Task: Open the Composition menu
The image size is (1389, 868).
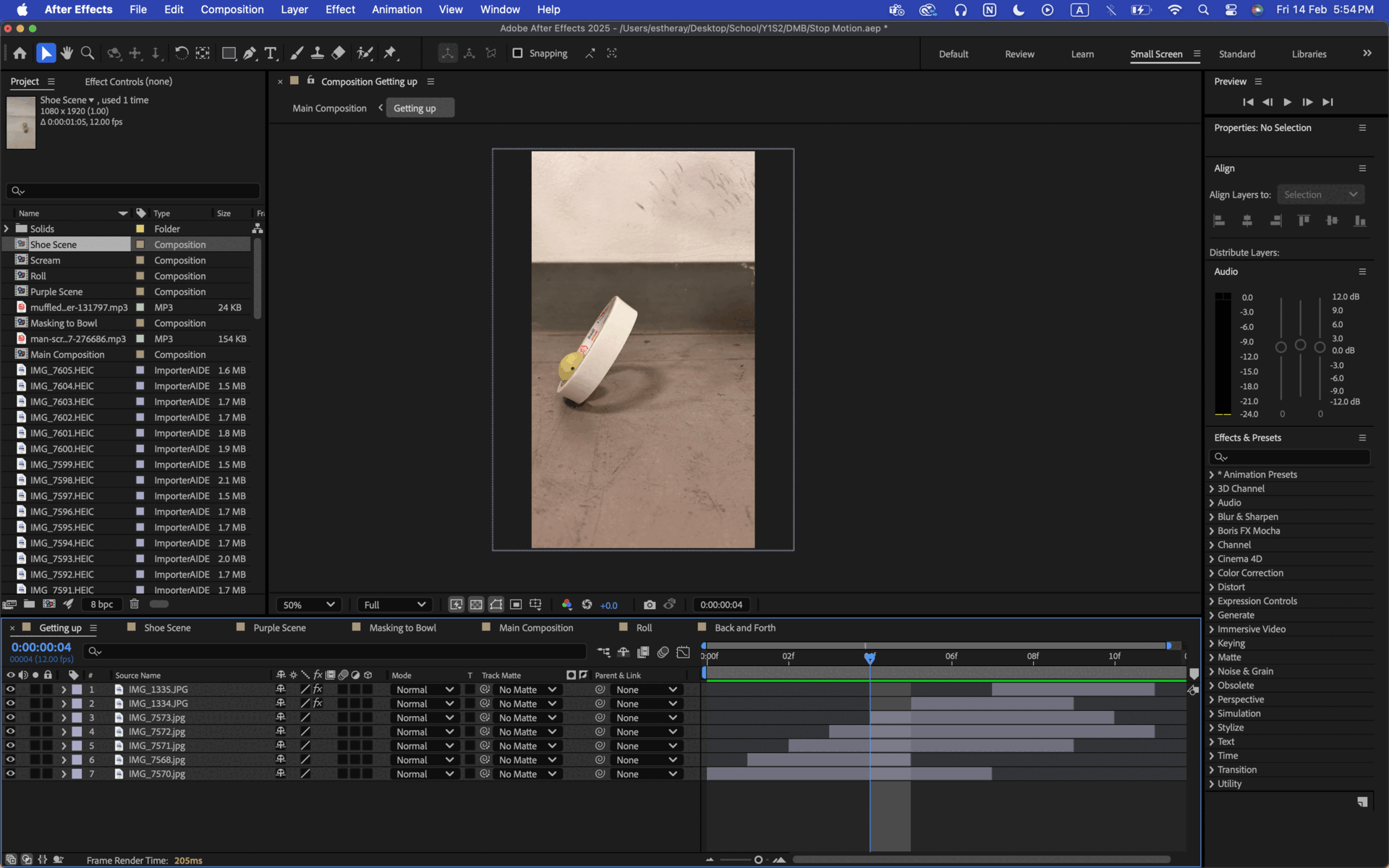Action: point(231,9)
